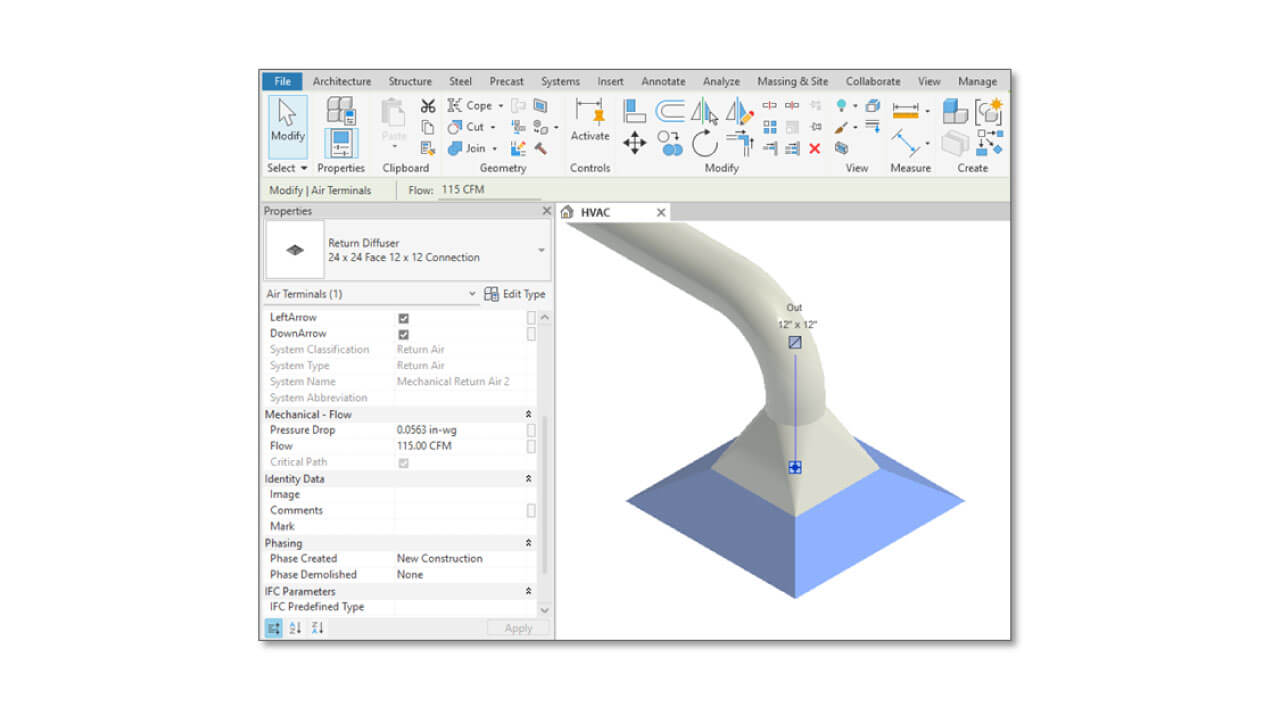The width and height of the screenshot is (1280, 720).
Task: Click sort-by-category icon at Properties bottom
Action: click(274, 628)
